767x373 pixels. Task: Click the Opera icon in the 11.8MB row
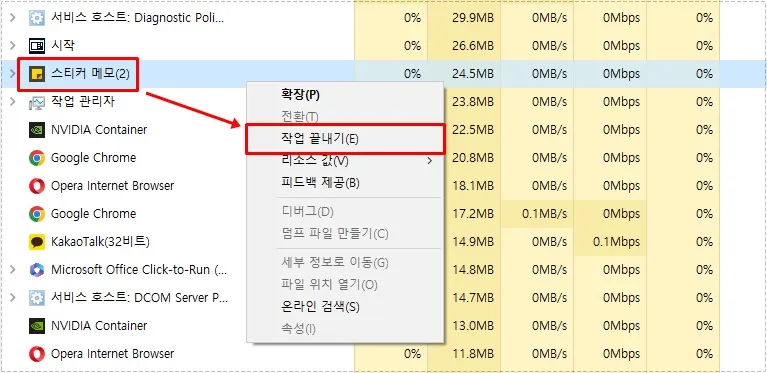[x=37, y=353]
